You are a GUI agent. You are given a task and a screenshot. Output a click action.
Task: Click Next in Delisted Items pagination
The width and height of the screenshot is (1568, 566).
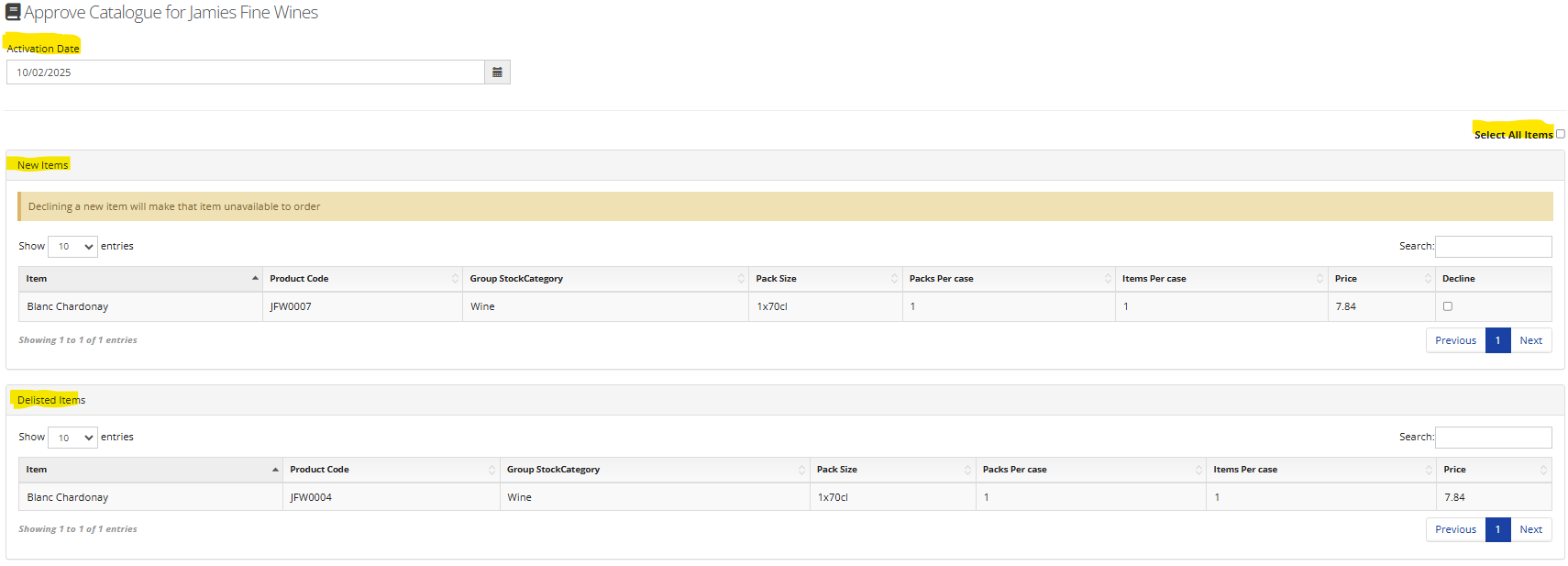click(x=1530, y=529)
